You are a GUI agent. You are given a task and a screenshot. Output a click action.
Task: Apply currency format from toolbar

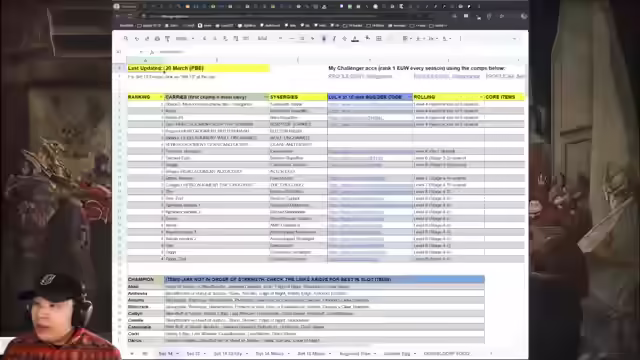coord(204,38)
